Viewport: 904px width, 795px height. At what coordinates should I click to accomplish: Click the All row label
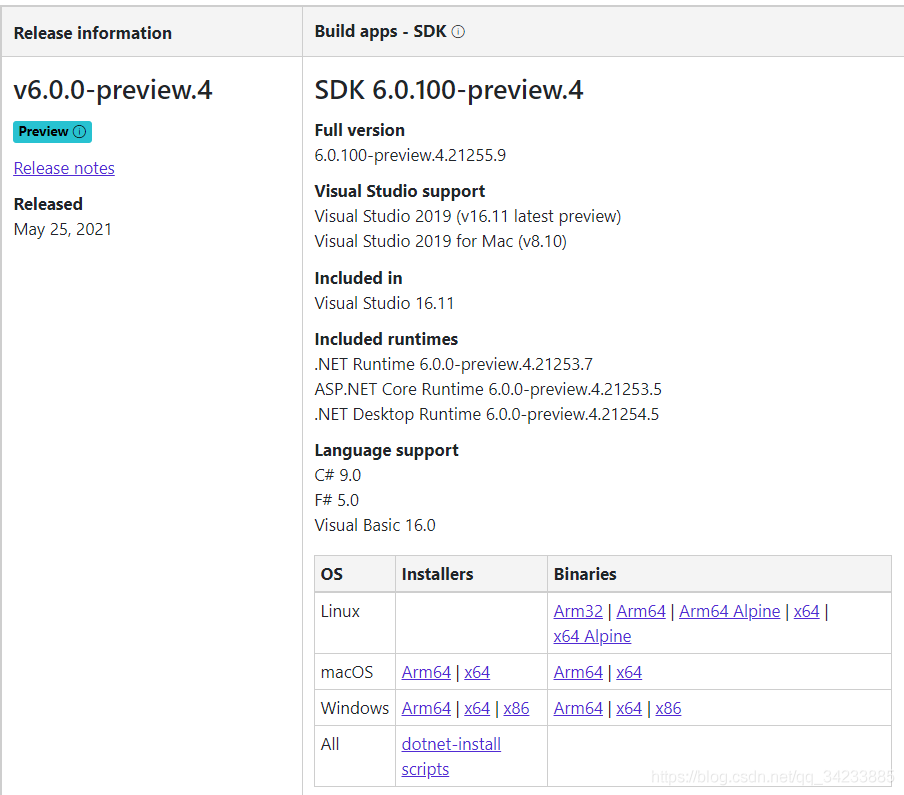(330, 744)
